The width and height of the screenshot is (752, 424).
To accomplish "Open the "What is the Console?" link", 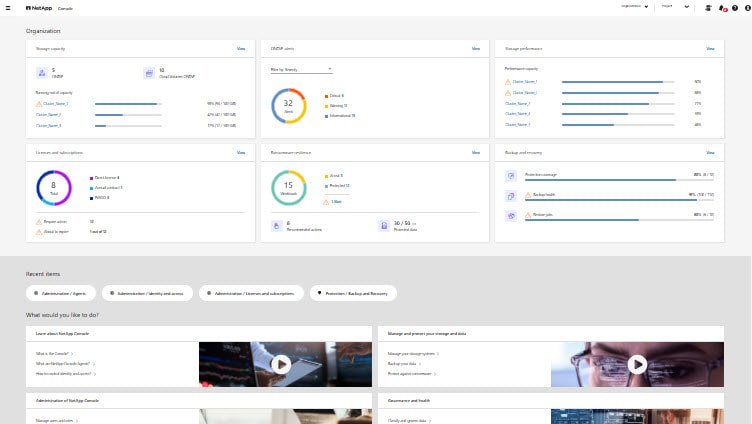I will tap(51, 353).
